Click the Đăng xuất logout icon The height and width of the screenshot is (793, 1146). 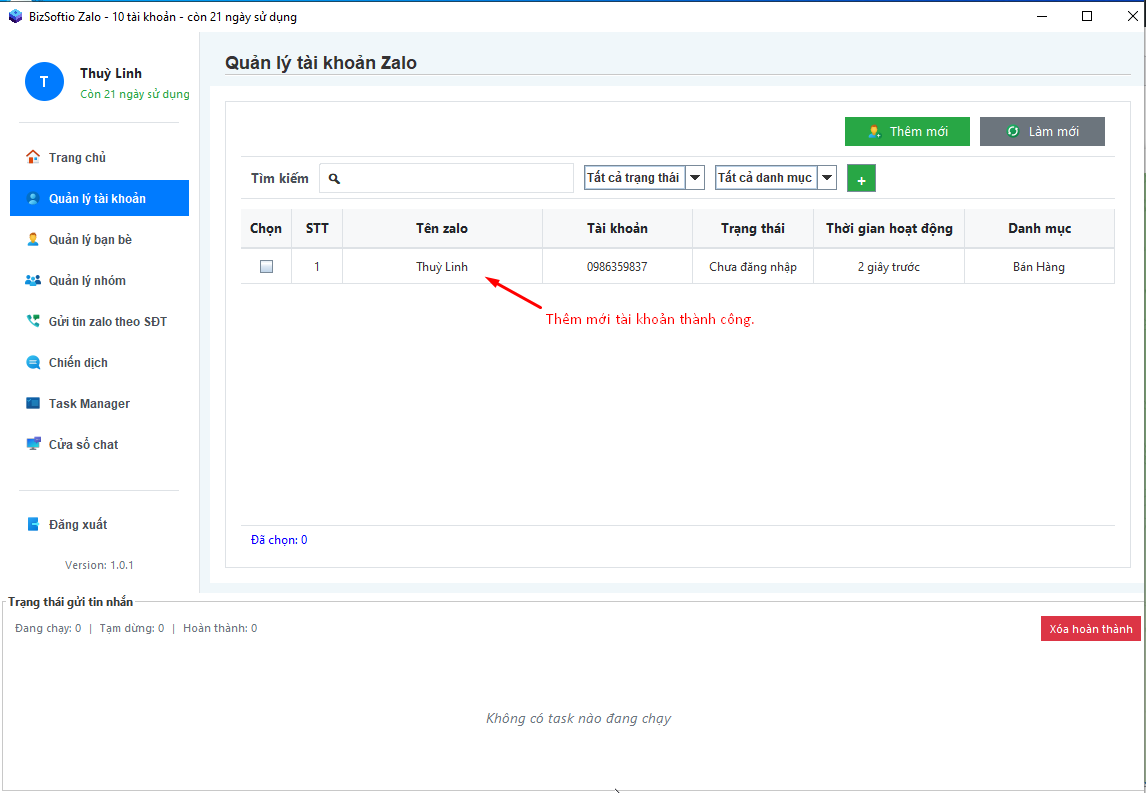point(33,524)
